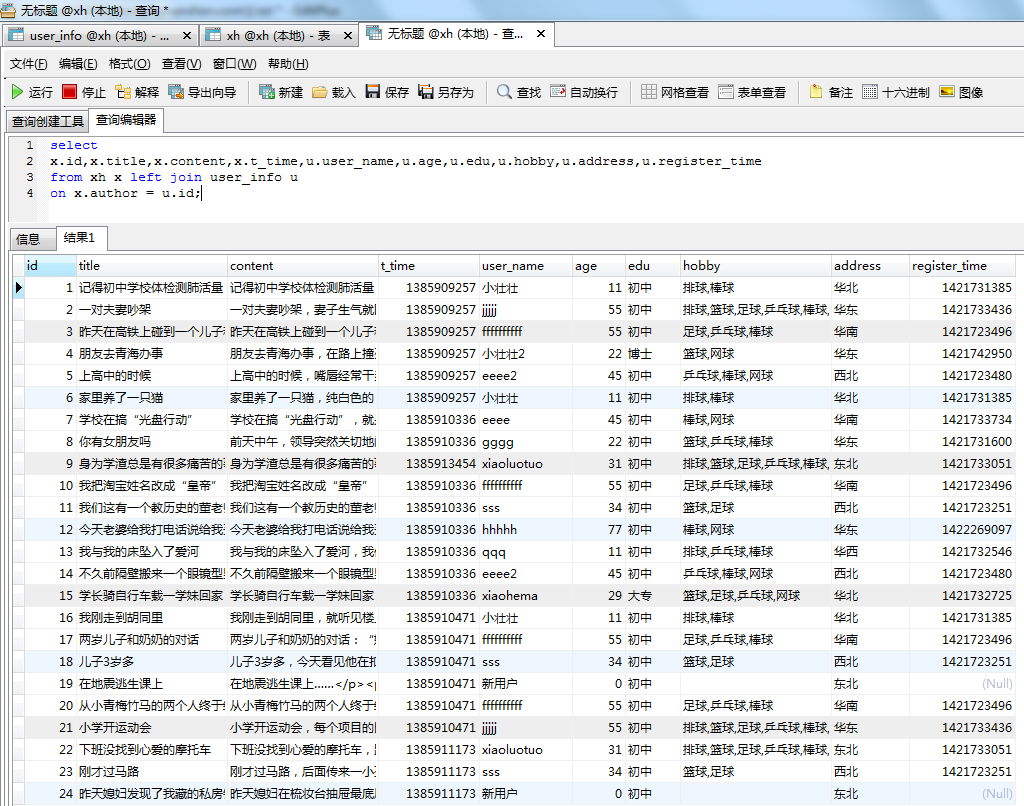Click the register_time column header
Viewport: 1024px width, 806px height.
(x=963, y=266)
